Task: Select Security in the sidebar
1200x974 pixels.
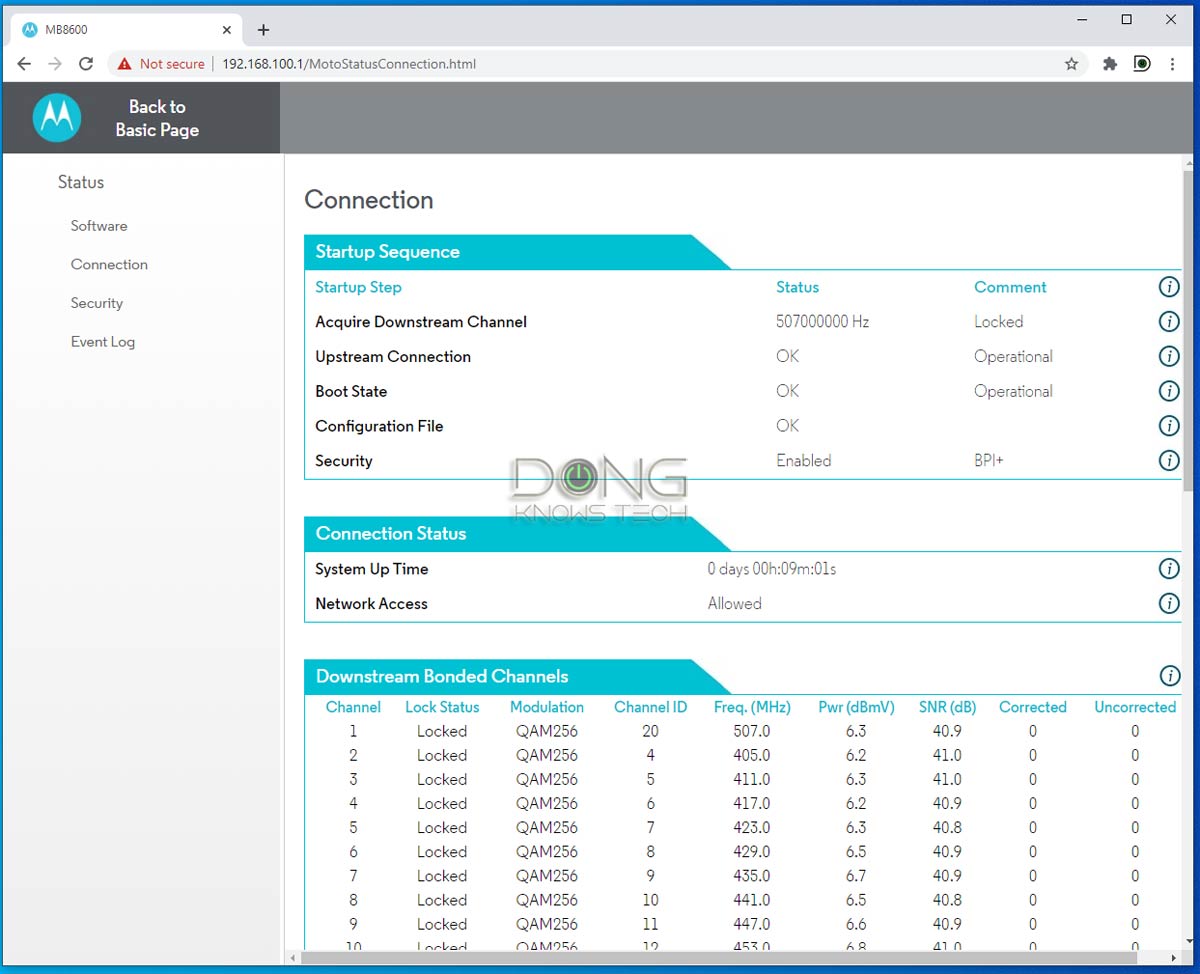Action: pos(97,303)
